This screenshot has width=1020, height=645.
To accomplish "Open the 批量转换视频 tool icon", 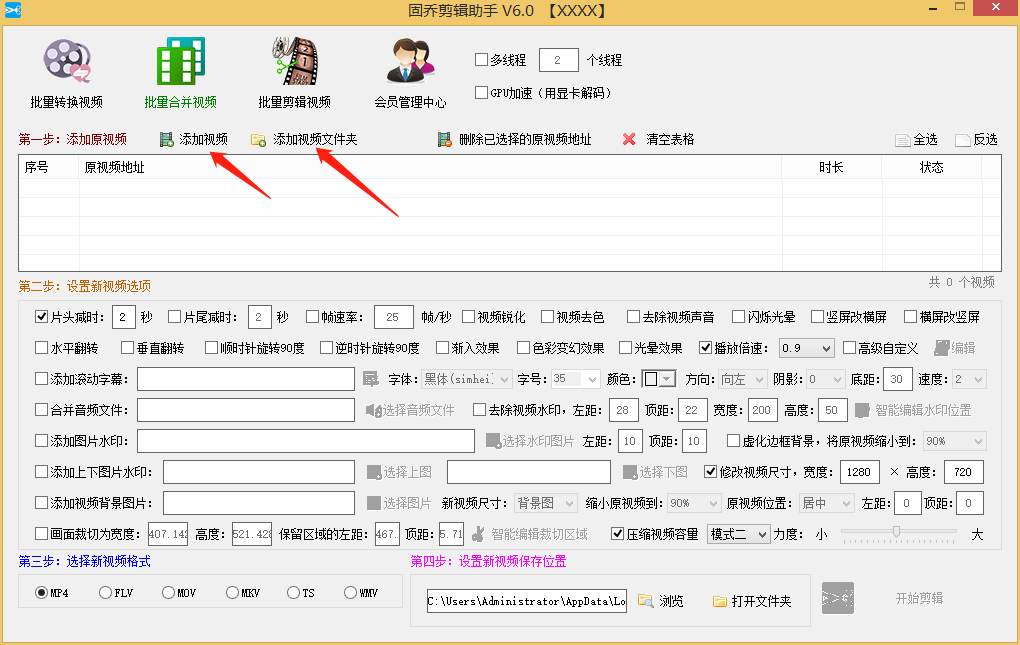I will 67,61.
